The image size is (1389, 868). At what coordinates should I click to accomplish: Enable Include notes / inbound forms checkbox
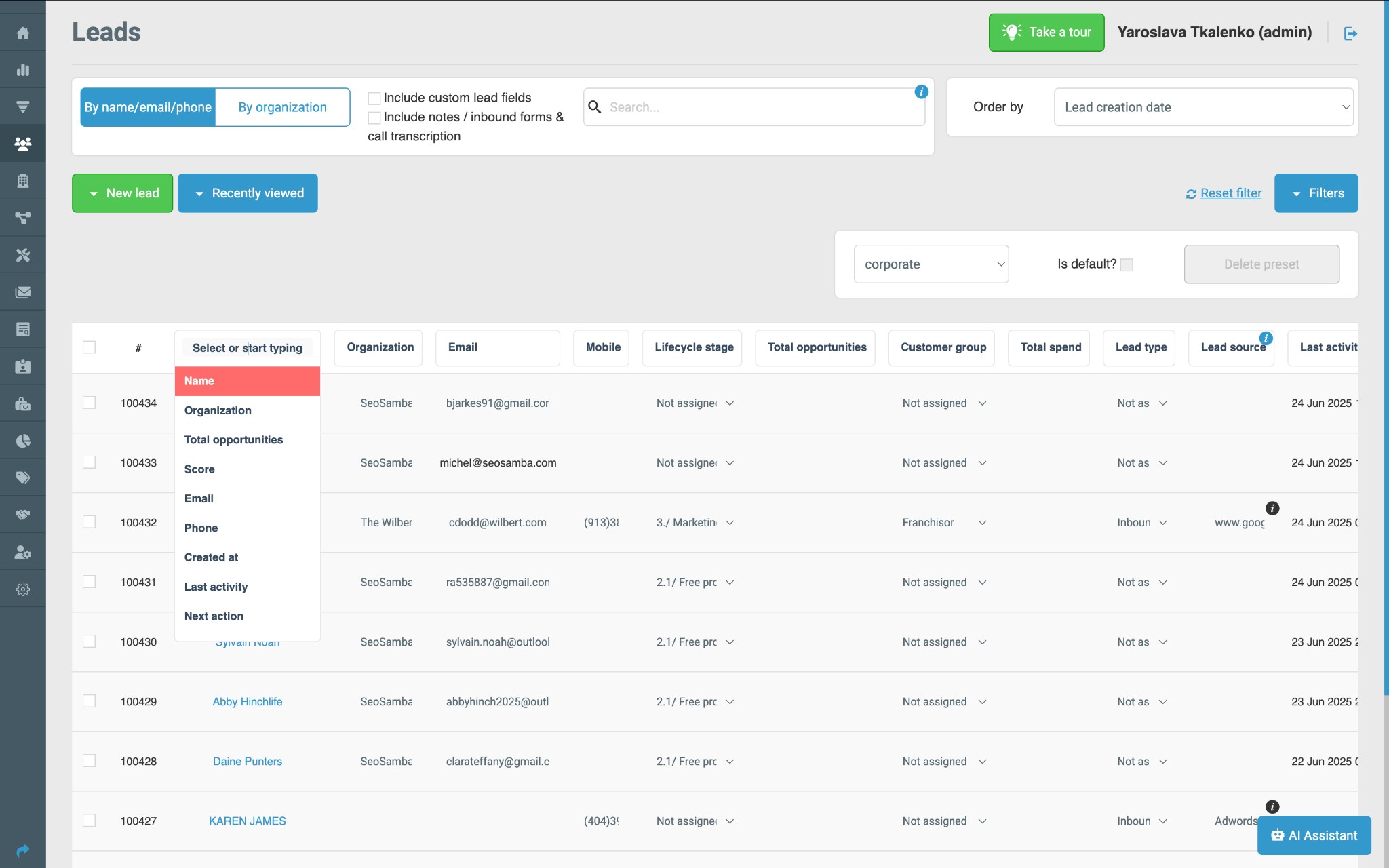(374, 118)
